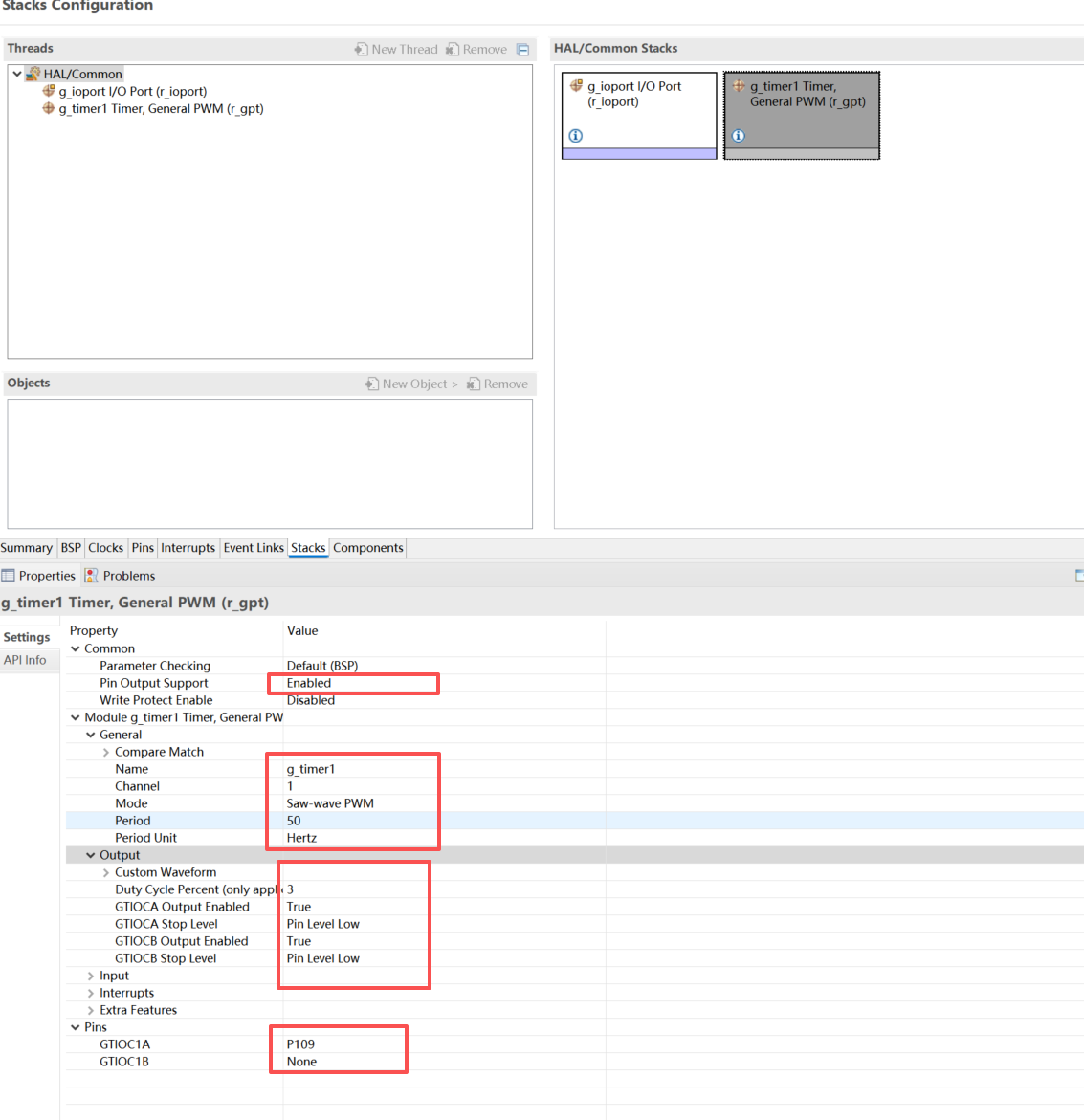Click the g_timer1 tree item icon
Screen dimensions: 1084x1120
point(49,108)
